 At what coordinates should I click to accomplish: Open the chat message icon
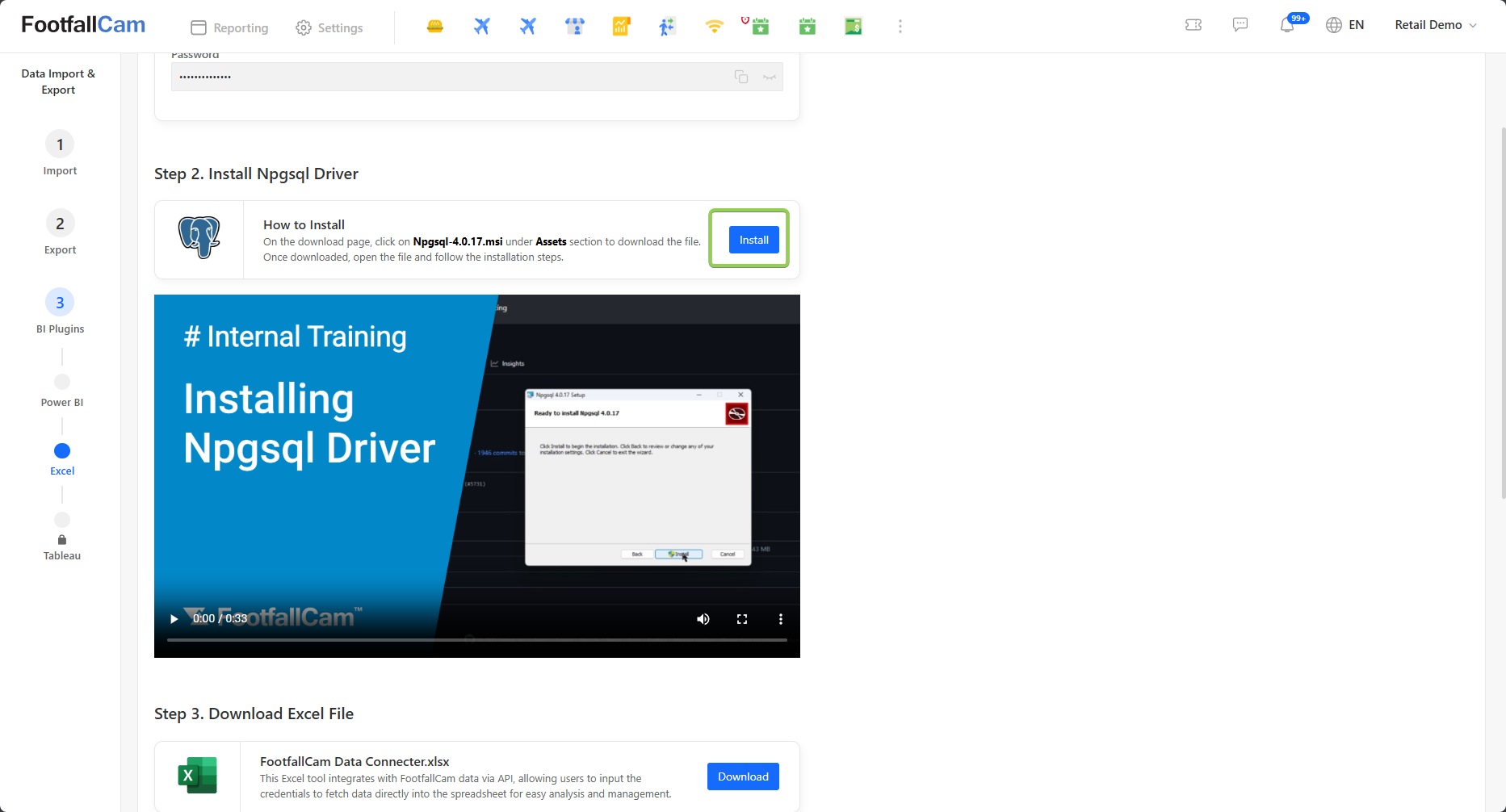point(1240,25)
